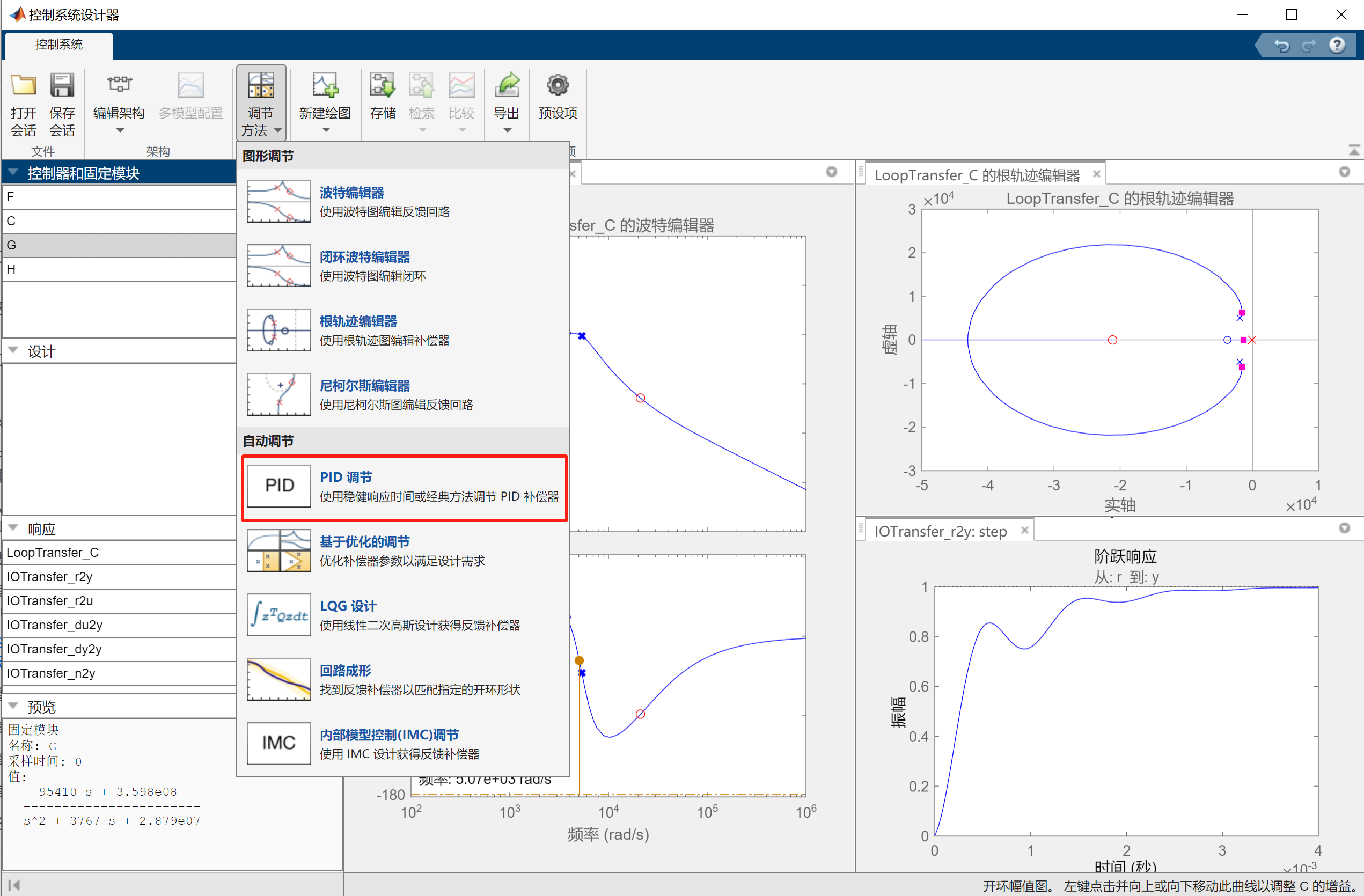The height and width of the screenshot is (896, 1364).
Task: Click the 打开会话 folder icon
Action: [24, 86]
